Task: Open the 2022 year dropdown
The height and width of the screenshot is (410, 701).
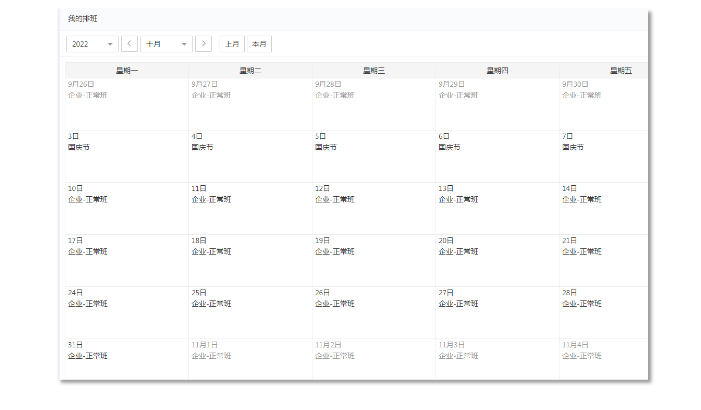Action: 91,44
